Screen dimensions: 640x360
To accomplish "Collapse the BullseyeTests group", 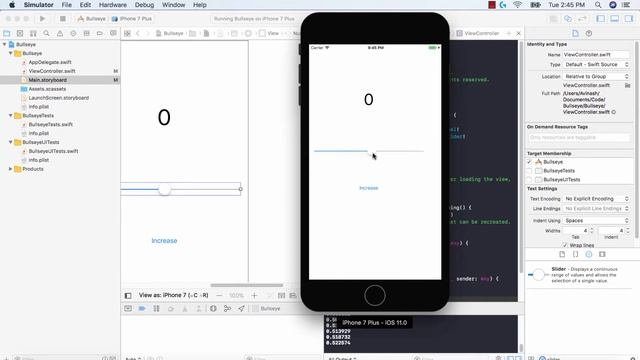I will (11, 116).
